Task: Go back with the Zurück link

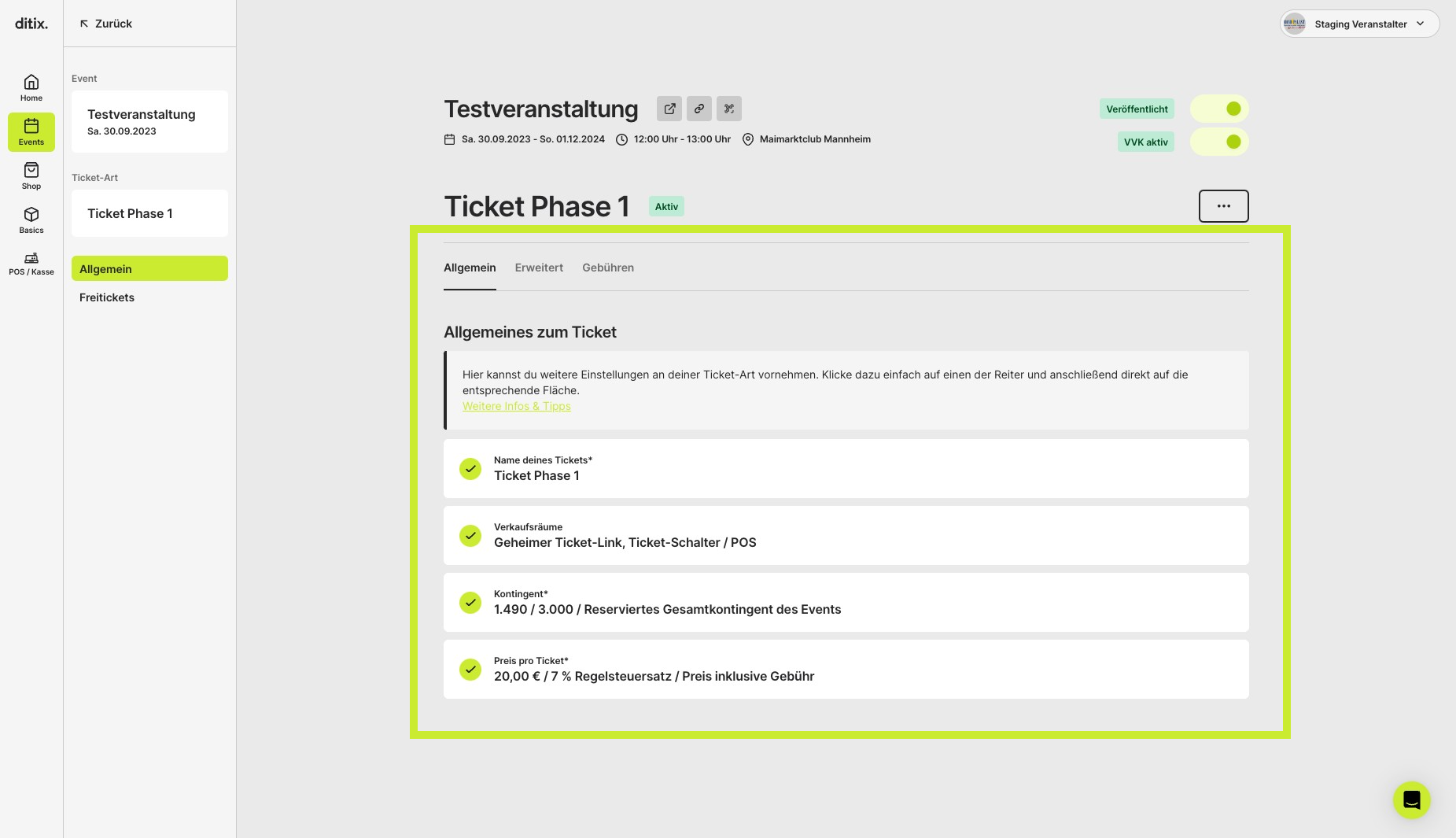Action: (105, 24)
